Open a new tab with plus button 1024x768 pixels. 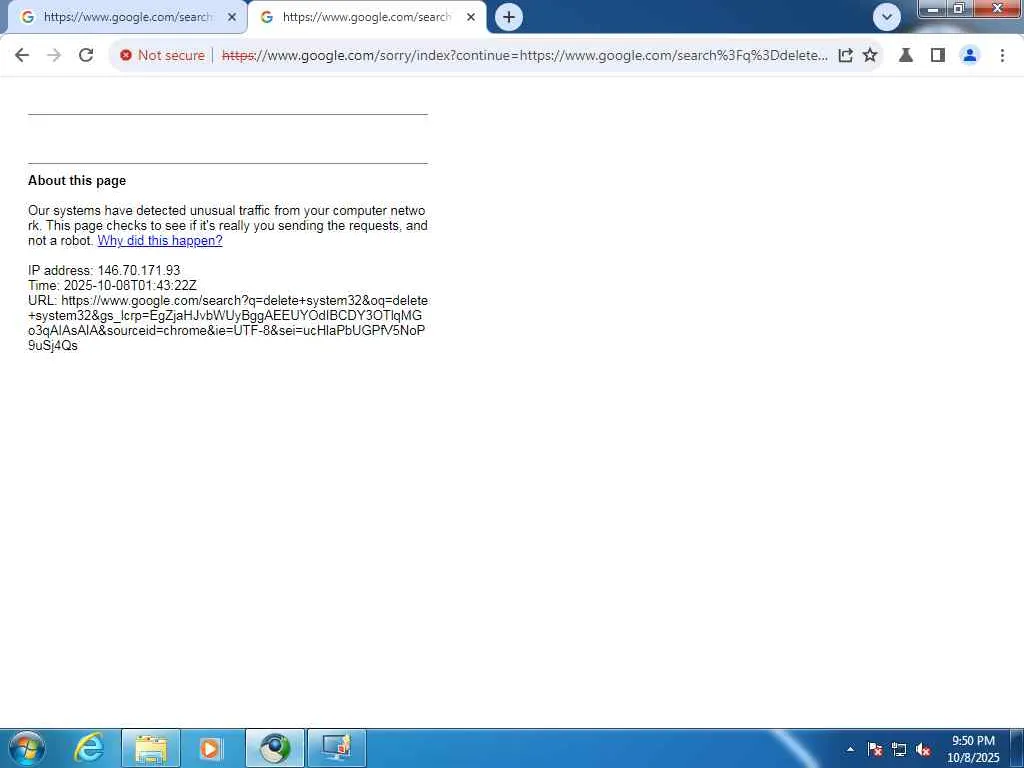[509, 17]
